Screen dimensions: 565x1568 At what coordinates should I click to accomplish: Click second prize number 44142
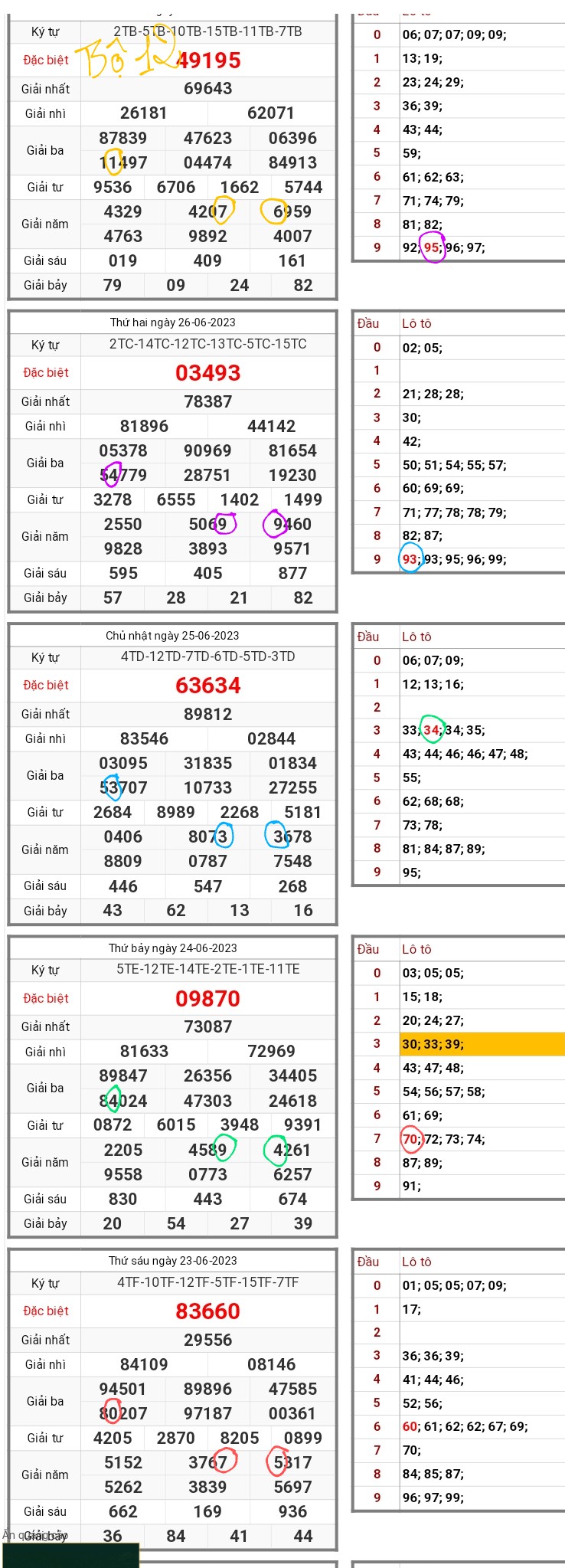[271, 426]
